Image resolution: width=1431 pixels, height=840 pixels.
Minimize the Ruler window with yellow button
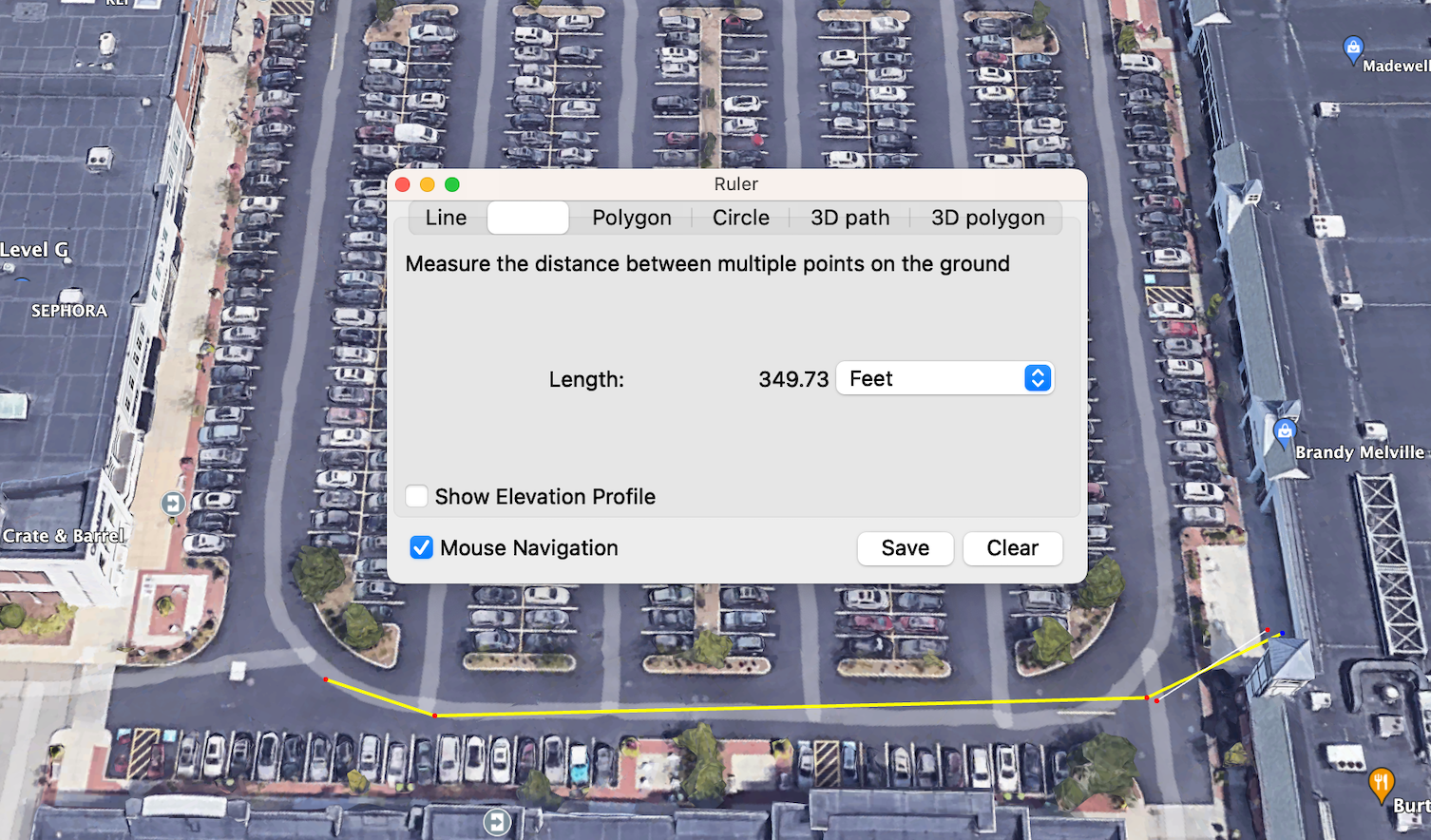click(428, 184)
